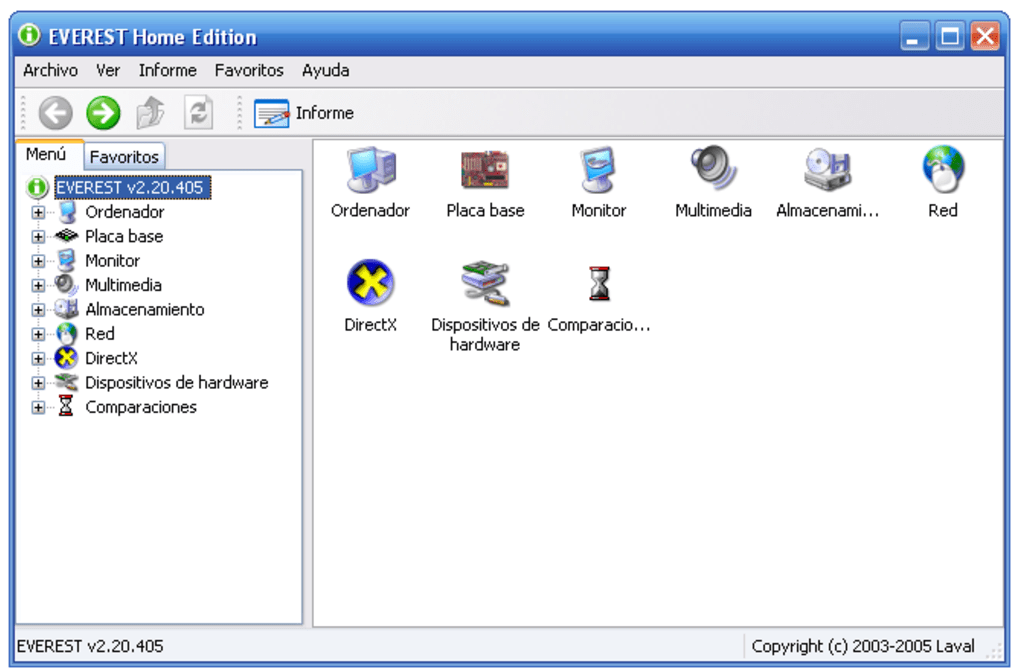Expand the Ordenador tree node

pos(38,212)
